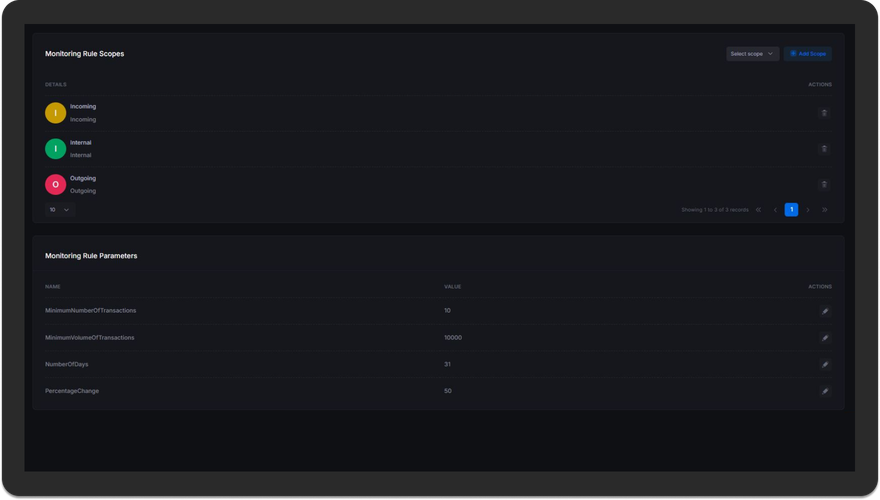
Task: Select the Outgoing scope name
Action: coord(83,178)
